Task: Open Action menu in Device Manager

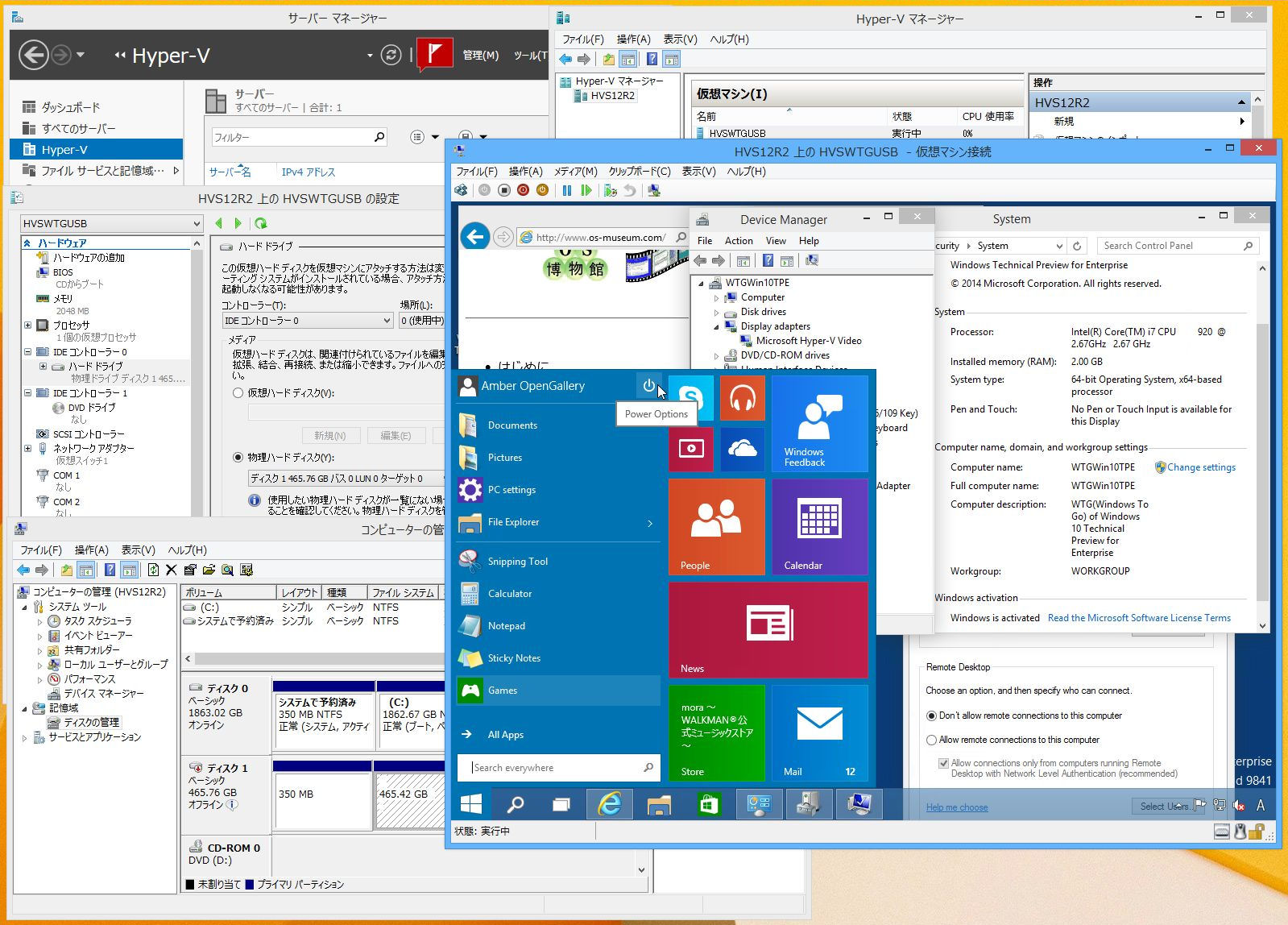Action: click(739, 241)
